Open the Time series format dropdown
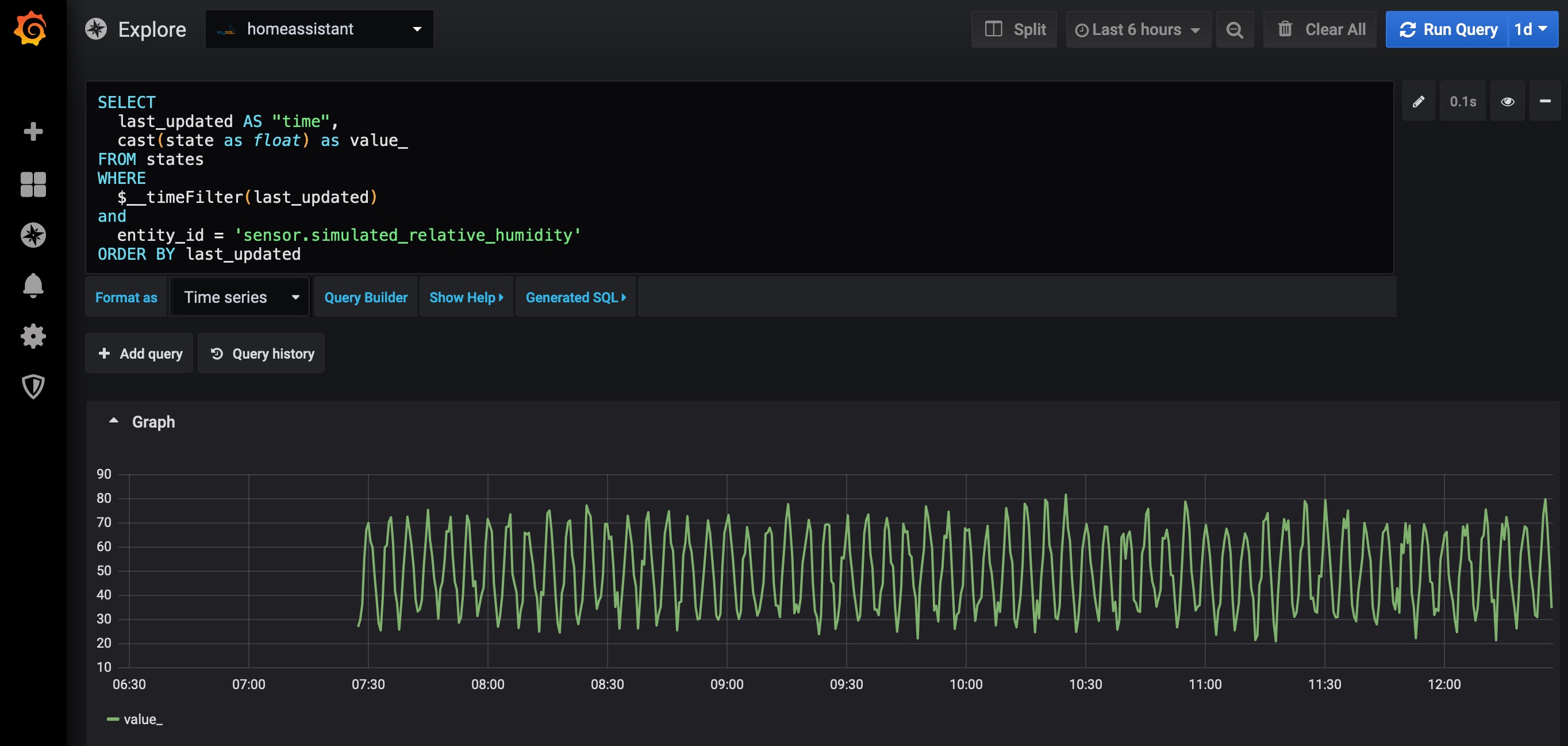Viewport: 1568px width, 746px height. [x=239, y=297]
